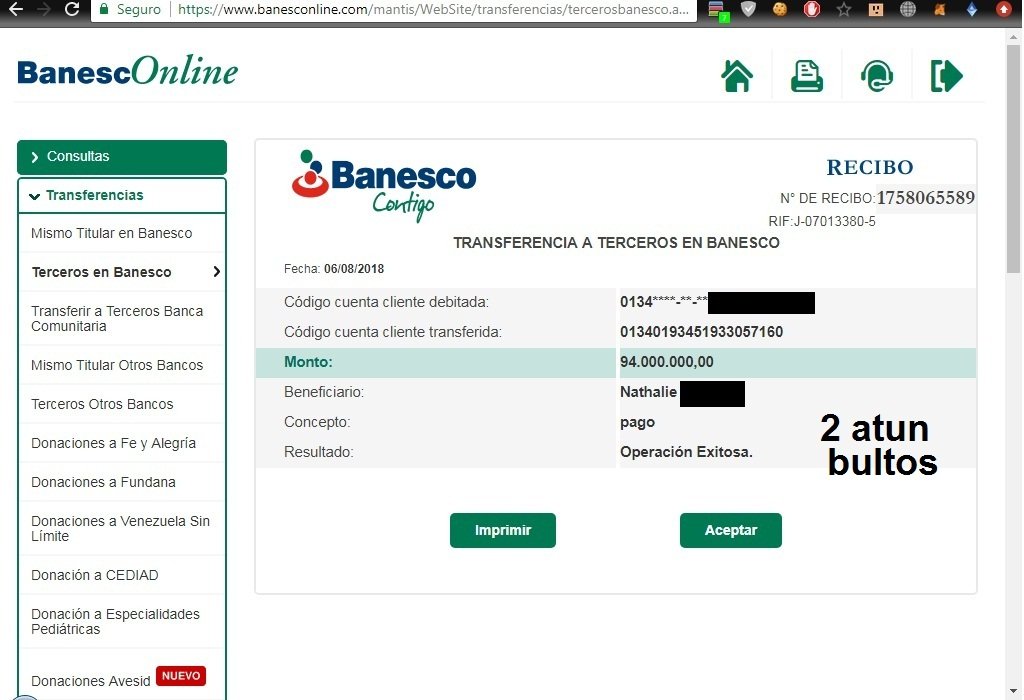The height and width of the screenshot is (700, 1024).
Task: Log out using the exit door icon
Action: coord(946,76)
